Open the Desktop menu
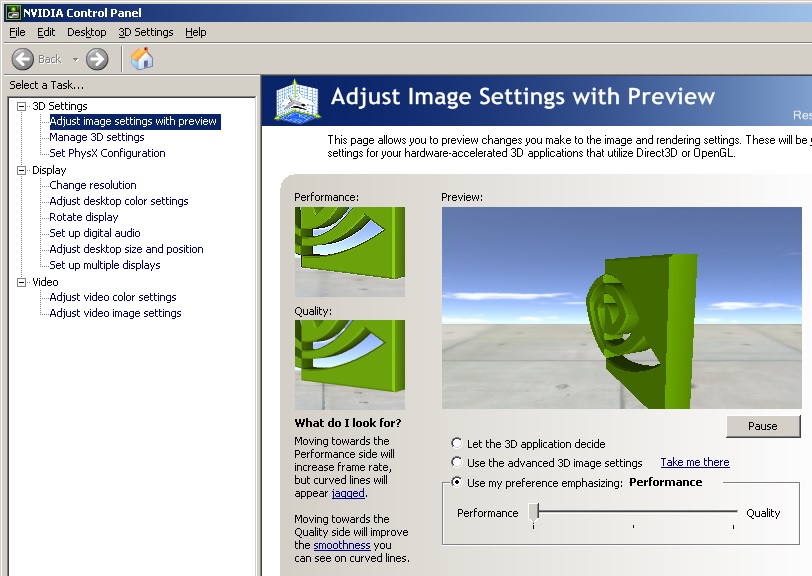812x576 pixels. (x=86, y=32)
